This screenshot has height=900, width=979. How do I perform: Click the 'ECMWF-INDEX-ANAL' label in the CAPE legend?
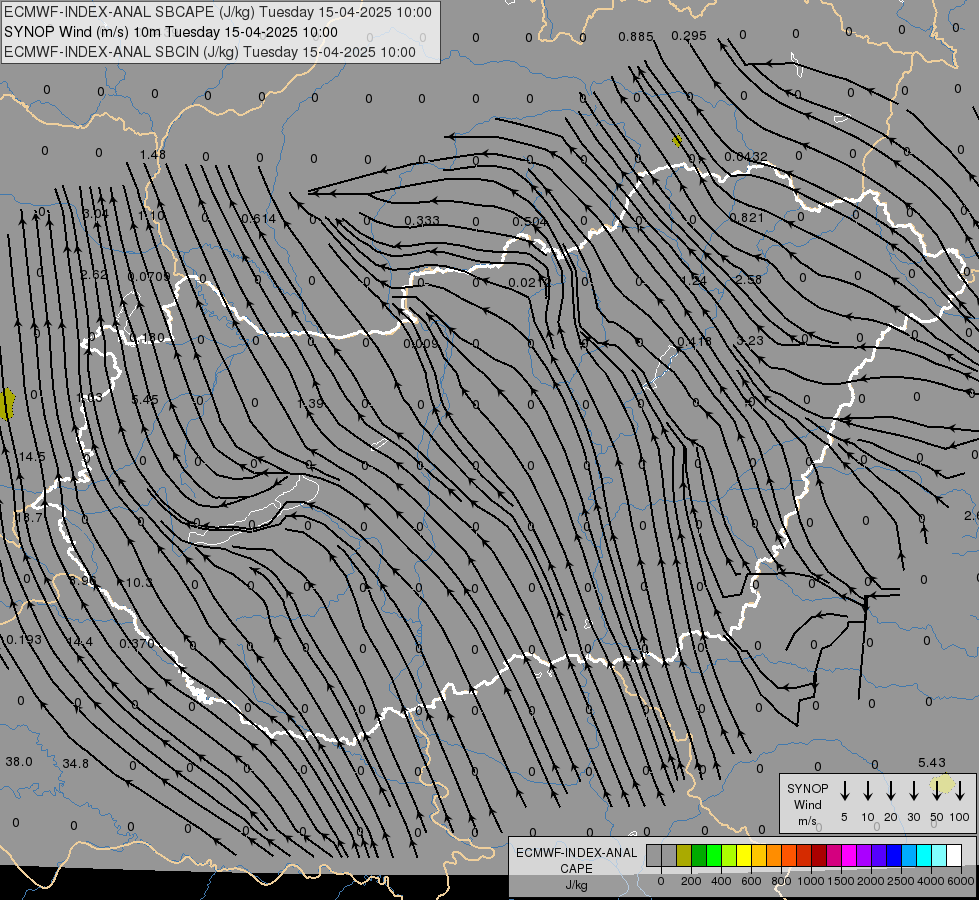click(x=576, y=853)
